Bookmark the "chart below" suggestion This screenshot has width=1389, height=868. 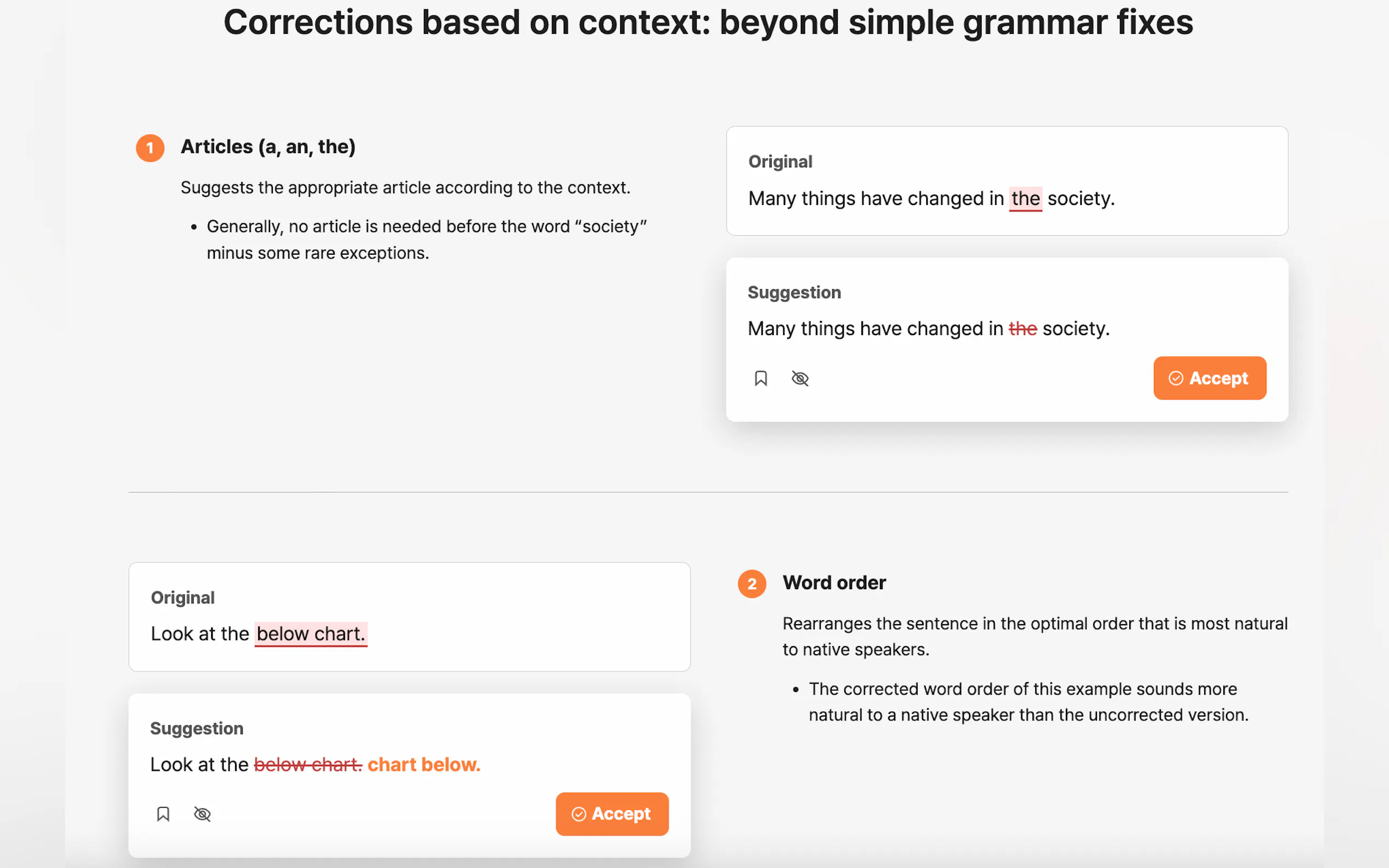point(163,814)
